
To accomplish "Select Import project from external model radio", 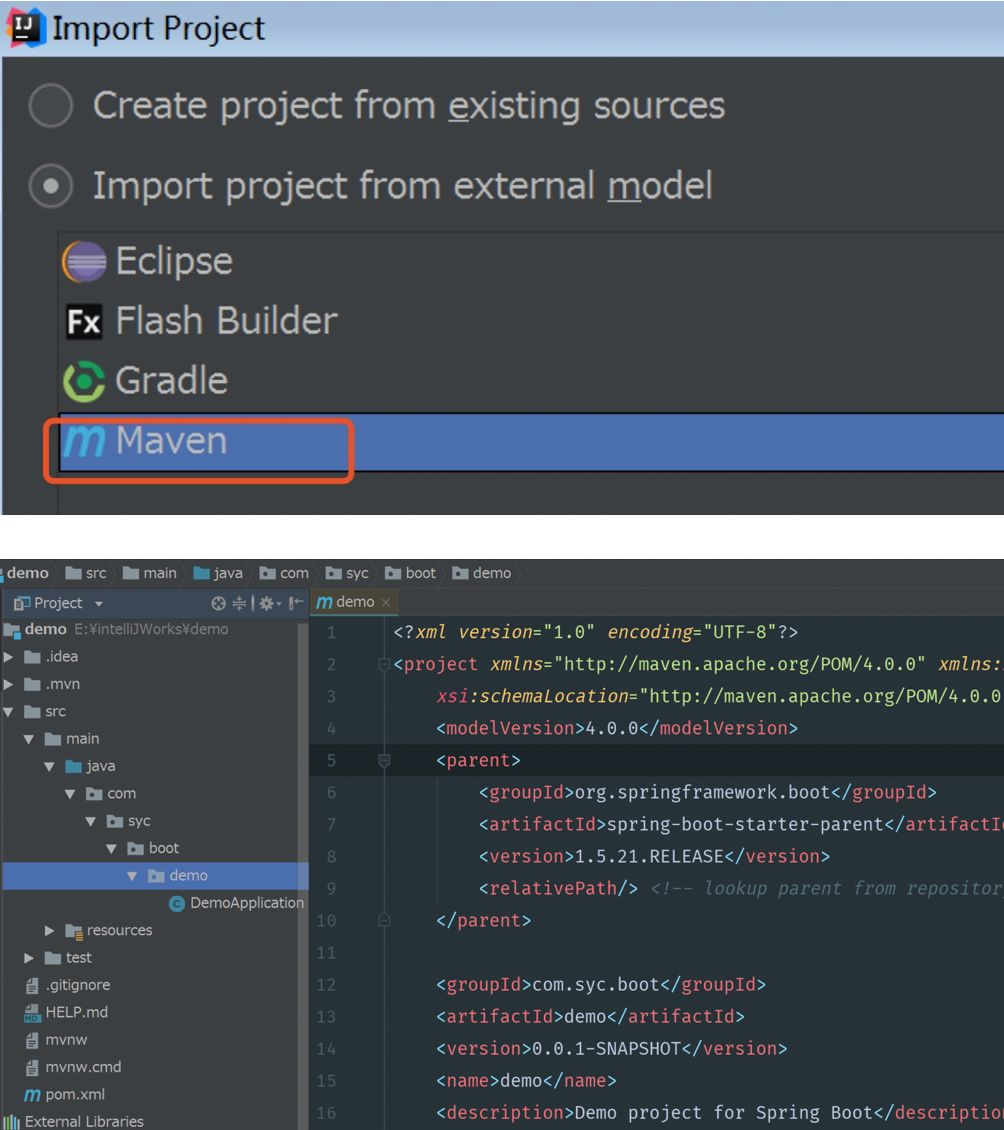I will [x=50, y=186].
